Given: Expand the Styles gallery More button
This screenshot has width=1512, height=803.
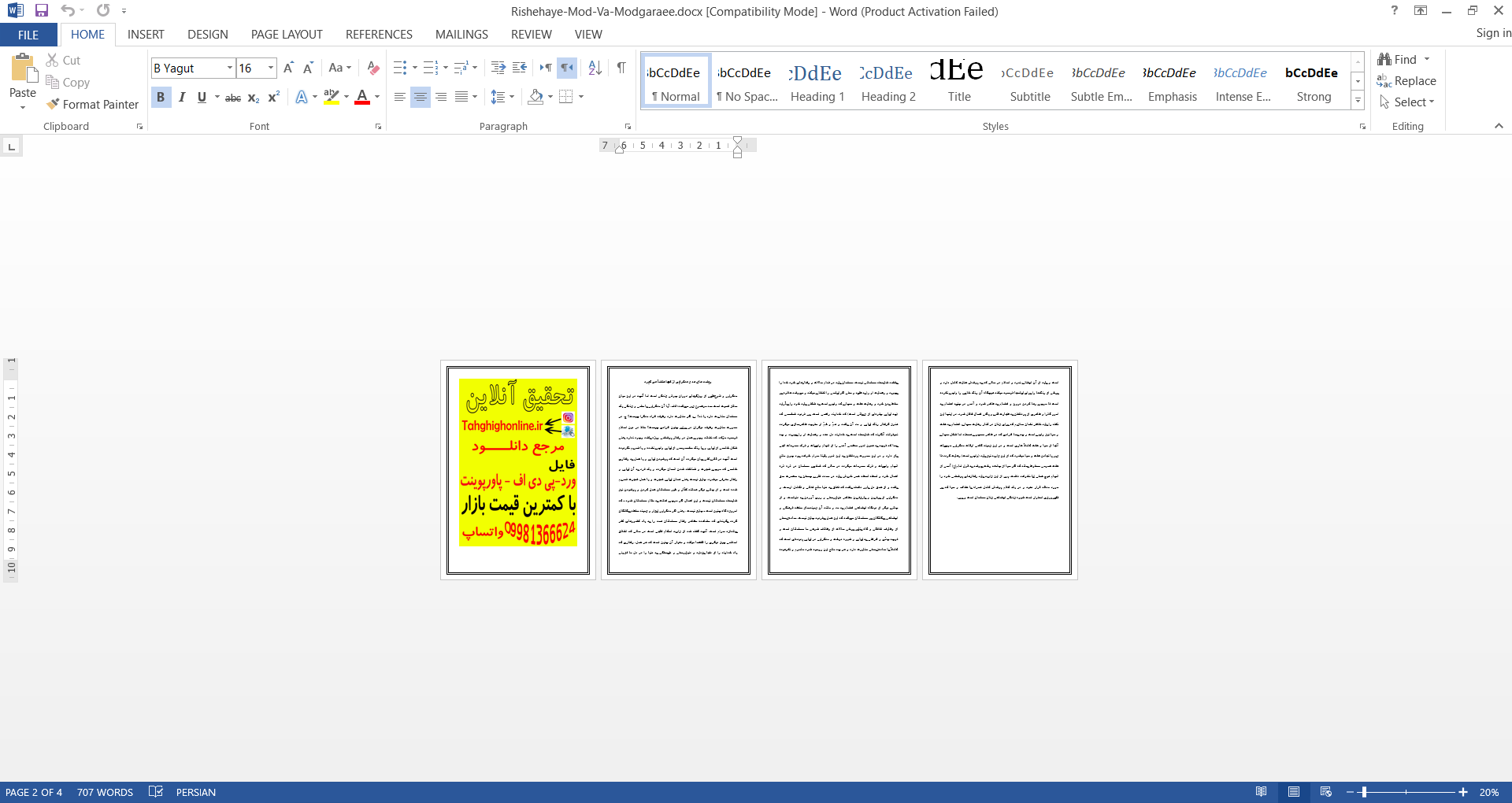Looking at the screenshot, I should coord(1358,101).
